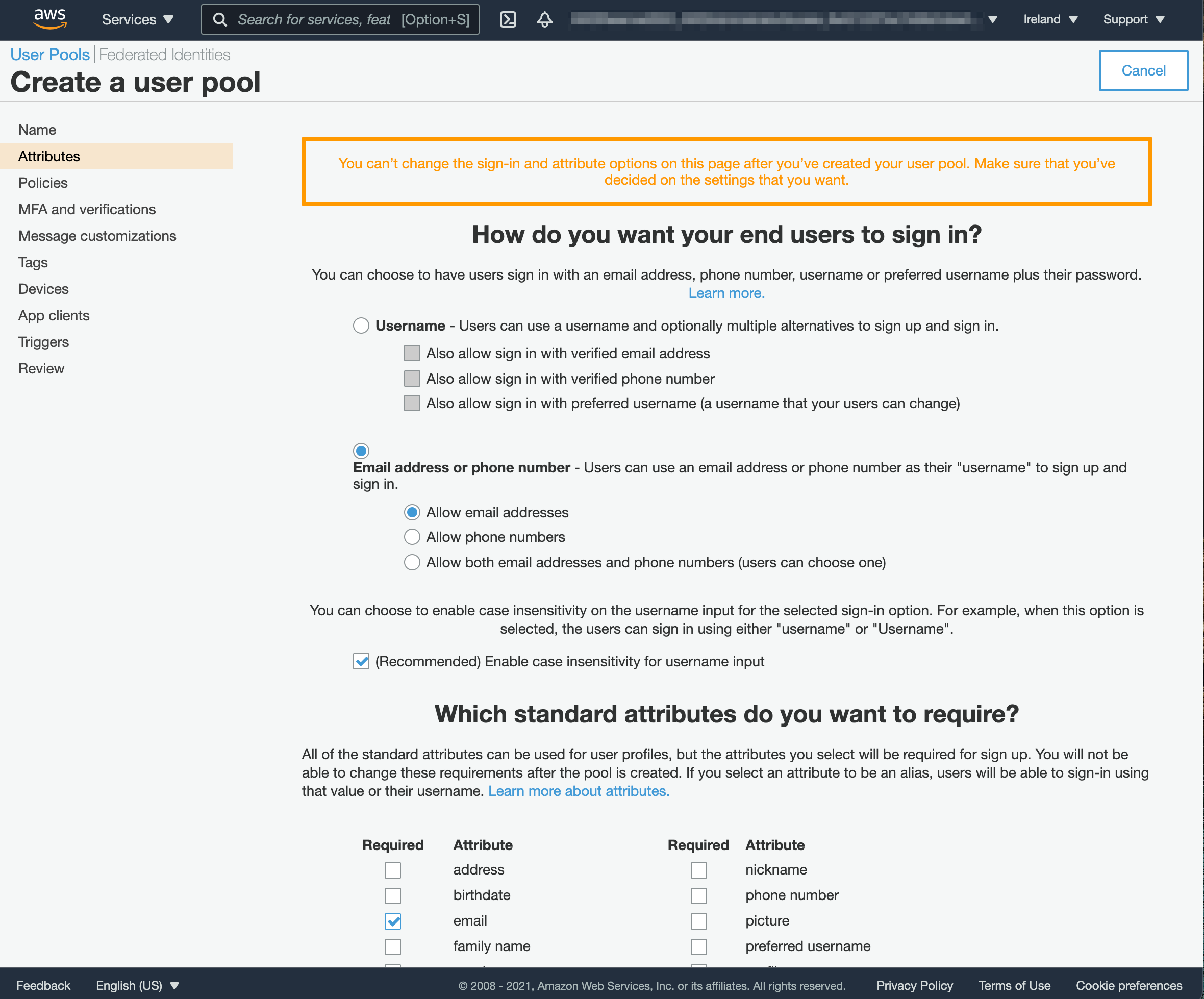Image resolution: width=1204 pixels, height=999 pixels.
Task: Select the Username radio button
Action: 361,326
